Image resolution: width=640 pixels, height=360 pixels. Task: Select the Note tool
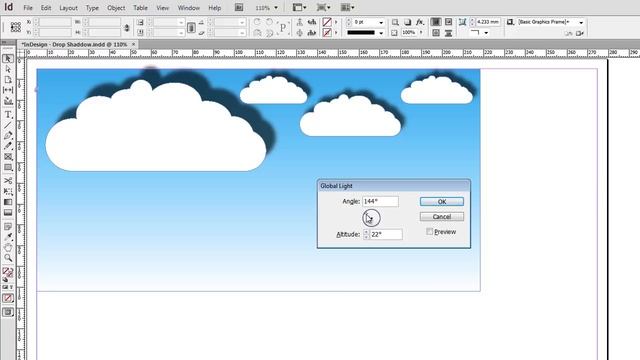[8, 227]
